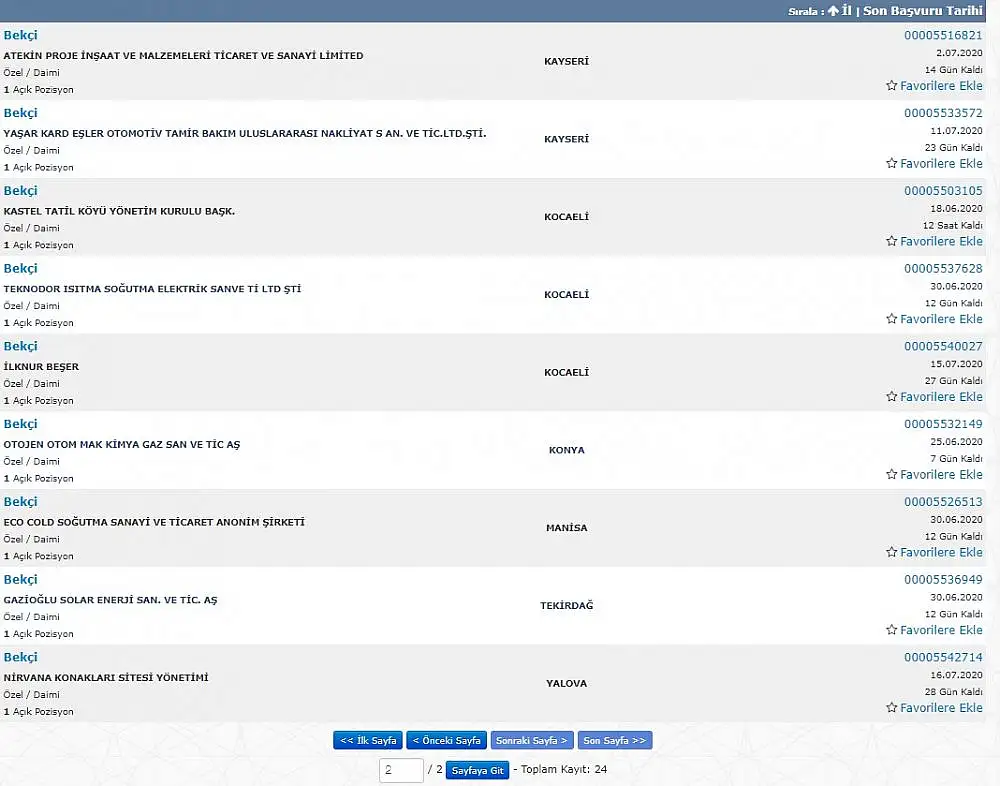Open listing number 00005542714
The height and width of the screenshot is (786, 1000).
click(943, 658)
